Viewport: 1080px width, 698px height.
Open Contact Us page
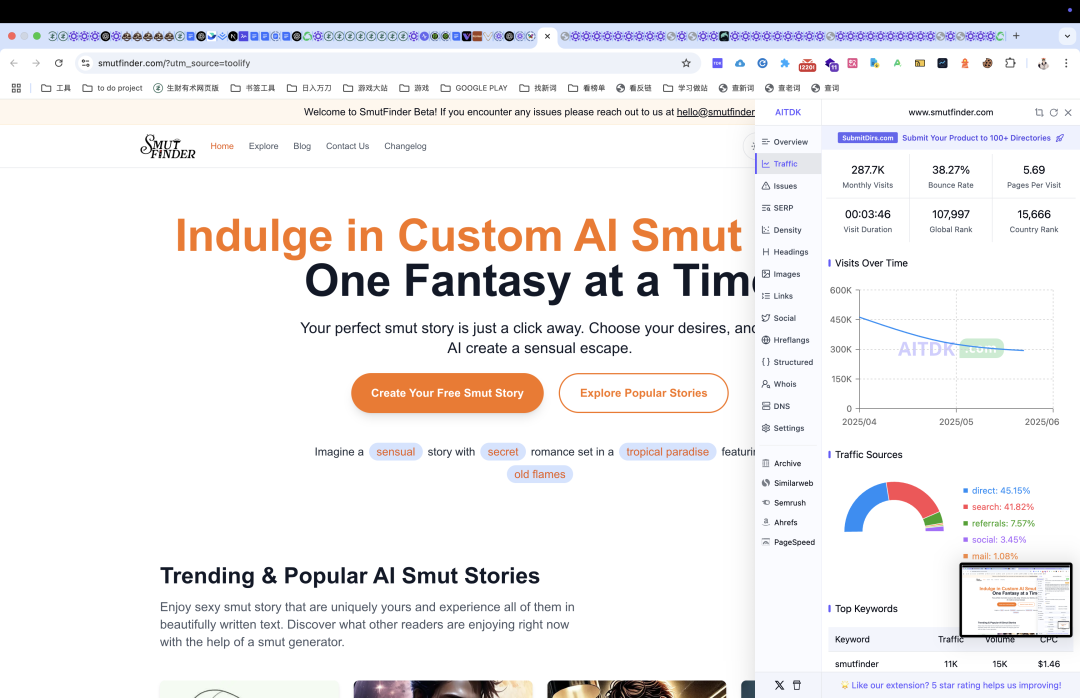(x=347, y=146)
